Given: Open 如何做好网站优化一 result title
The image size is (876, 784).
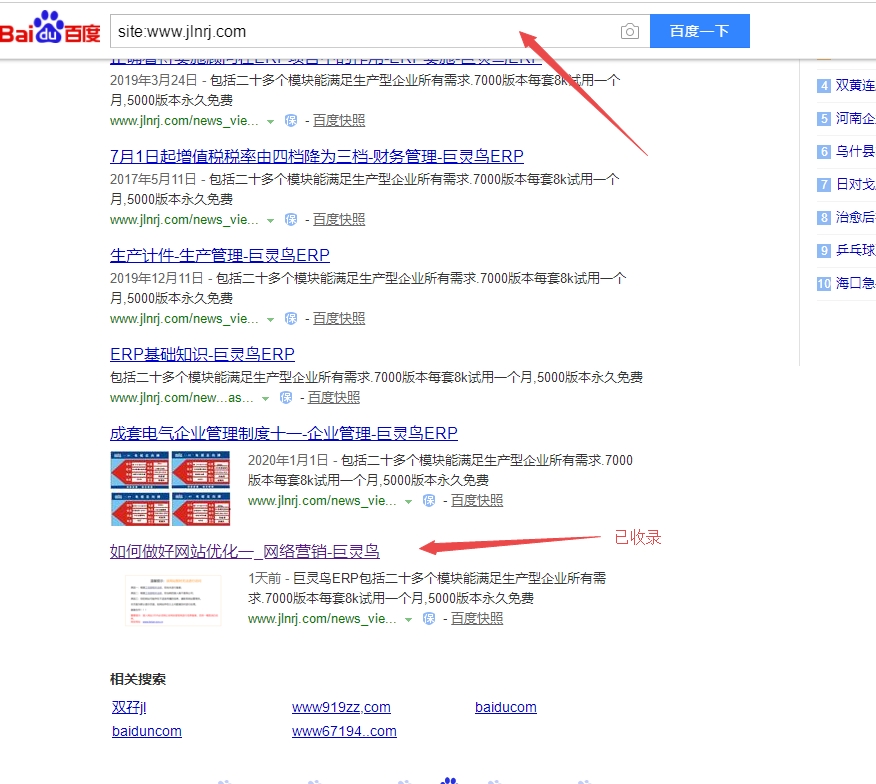Looking at the screenshot, I should [244, 551].
